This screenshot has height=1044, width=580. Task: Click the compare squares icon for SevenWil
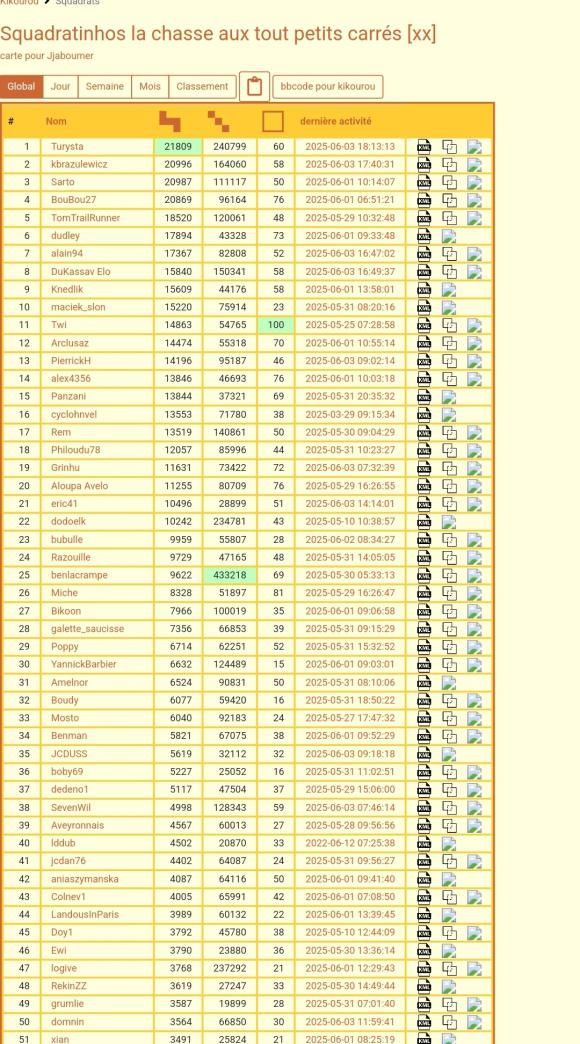click(x=449, y=808)
